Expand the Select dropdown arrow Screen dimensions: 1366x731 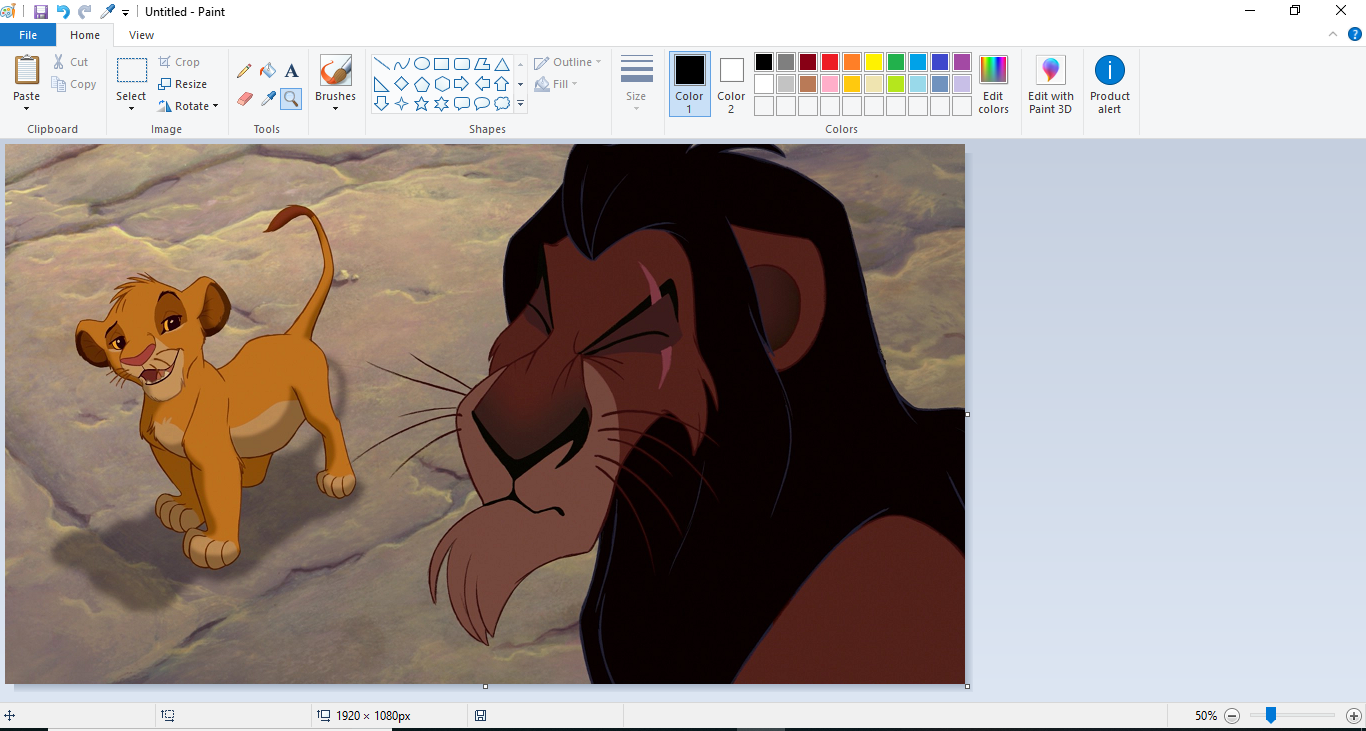pyautogui.click(x=131, y=108)
